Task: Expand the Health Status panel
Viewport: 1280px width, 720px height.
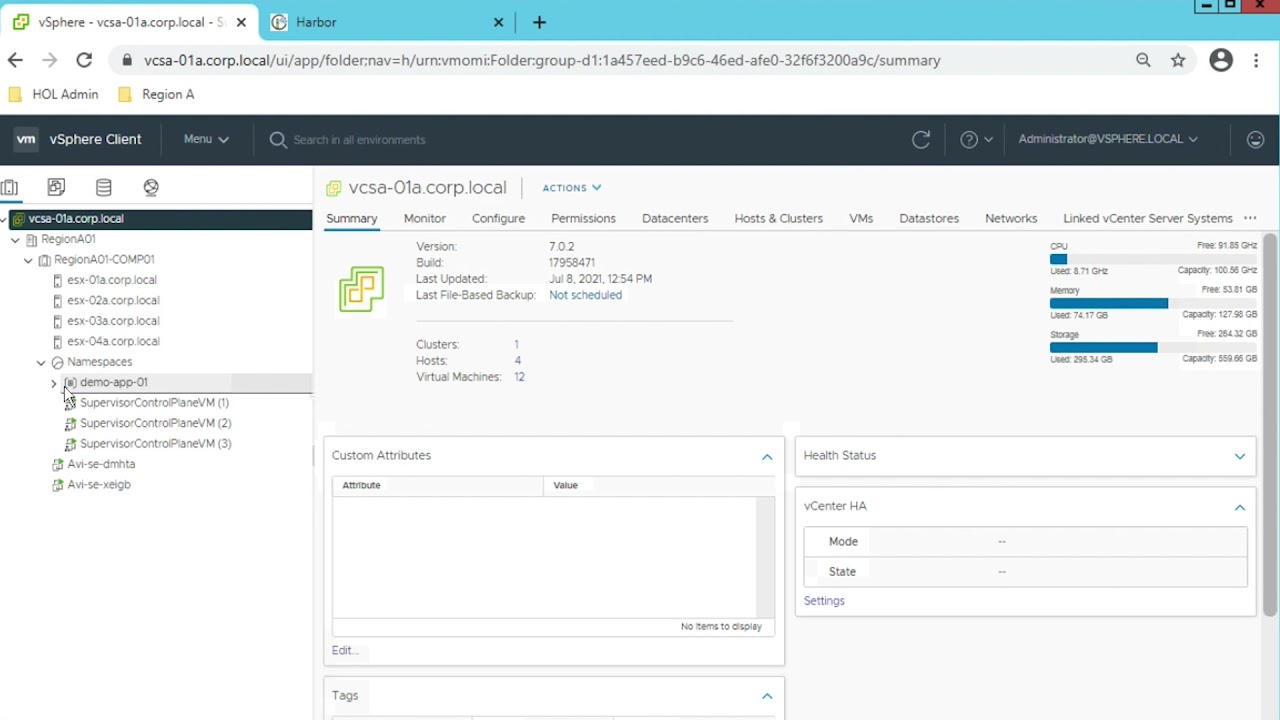Action: (x=1239, y=456)
